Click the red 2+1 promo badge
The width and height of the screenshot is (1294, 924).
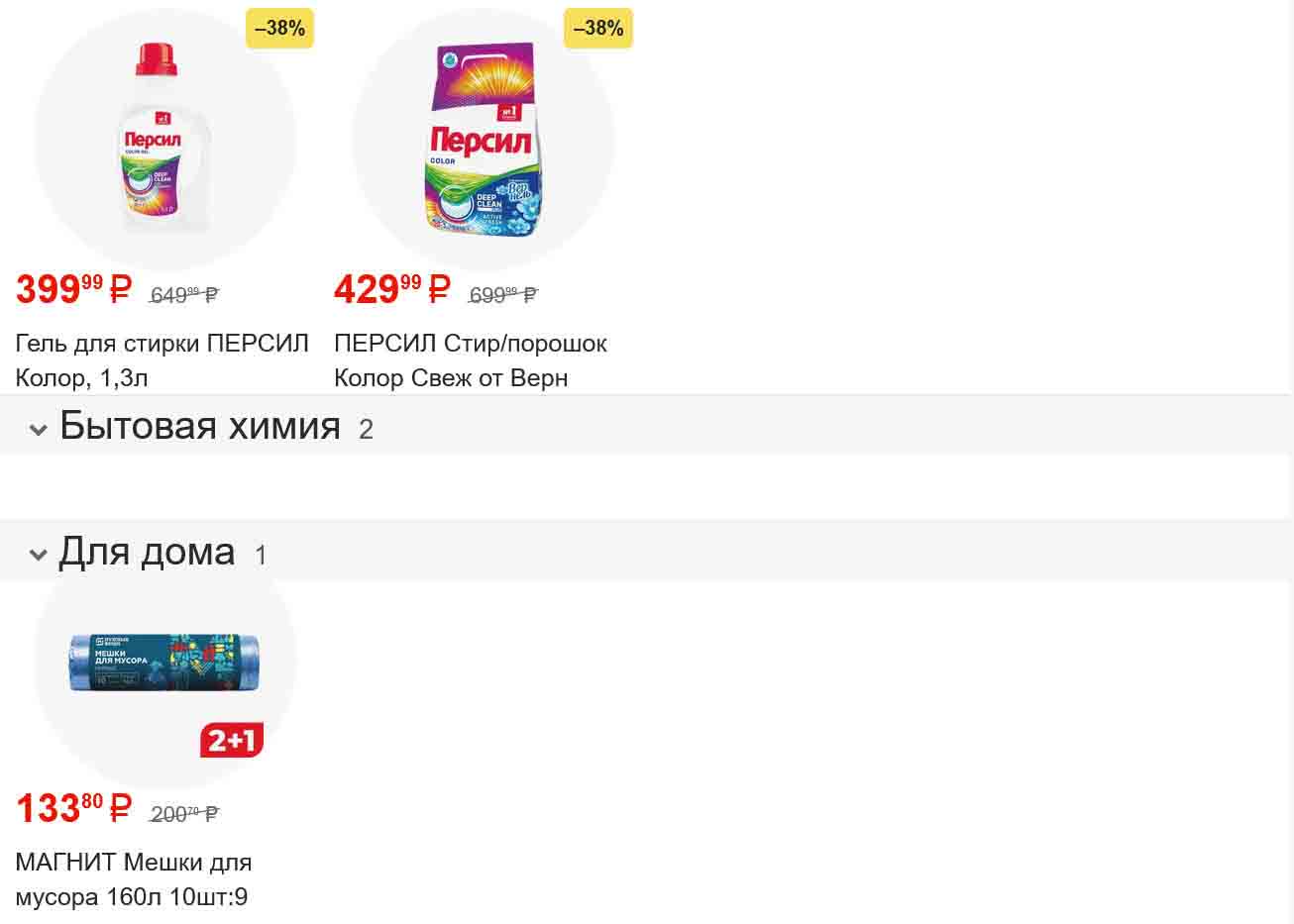click(x=232, y=740)
